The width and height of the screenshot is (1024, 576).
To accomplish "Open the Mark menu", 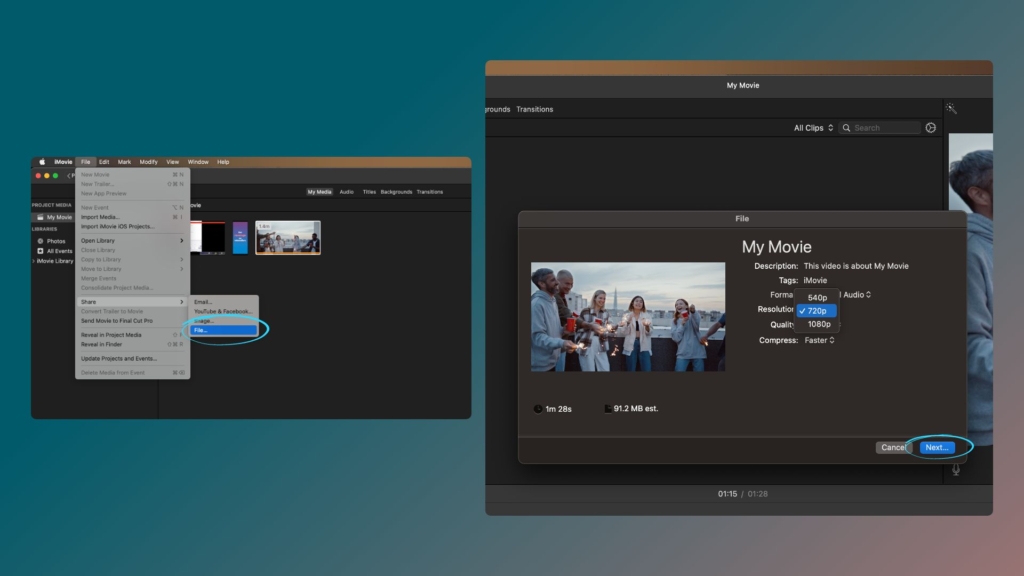I will coord(124,162).
